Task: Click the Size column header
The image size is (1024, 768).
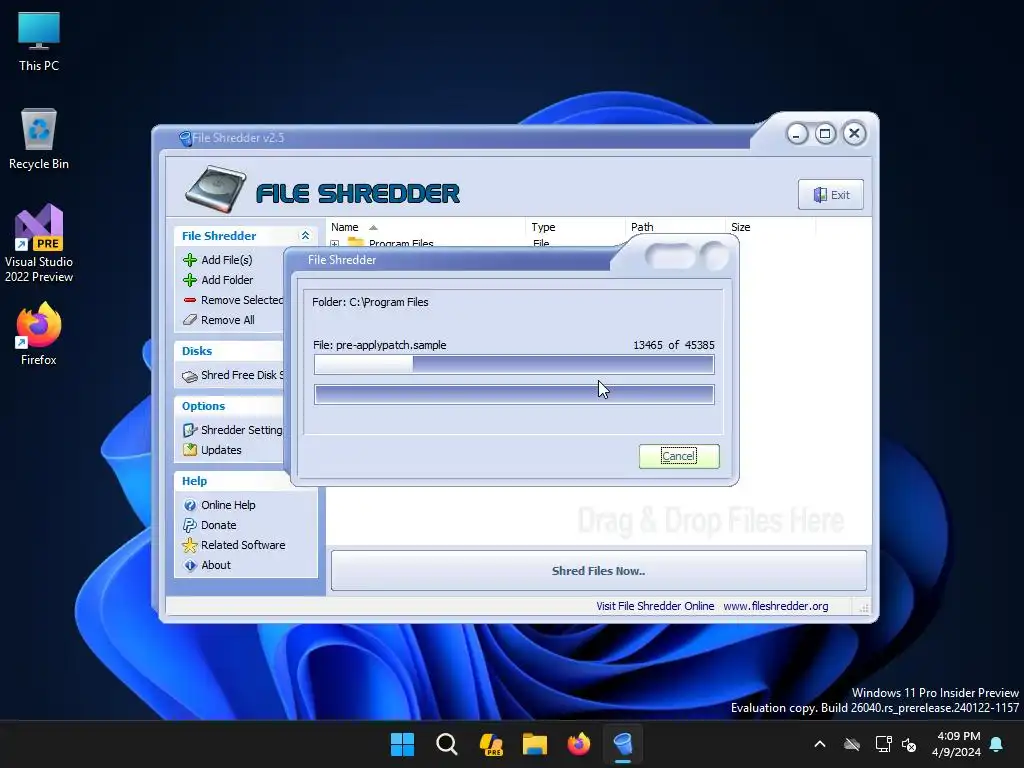Action: tap(770, 227)
